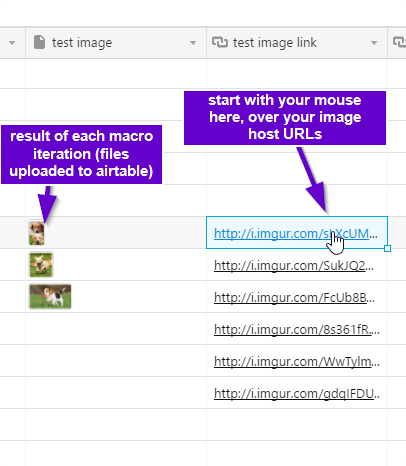The height and width of the screenshot is (466, 406).
Task: Open the two puppies thumbnail attachment
Action: click(37, 233)
